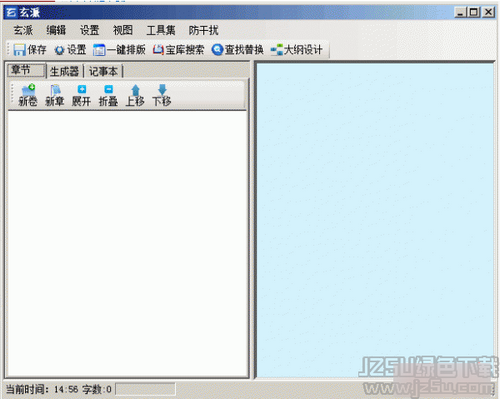Screen dimensions: 500x399
Task: Open the 防干扰 menu
Action: [203, 30]
